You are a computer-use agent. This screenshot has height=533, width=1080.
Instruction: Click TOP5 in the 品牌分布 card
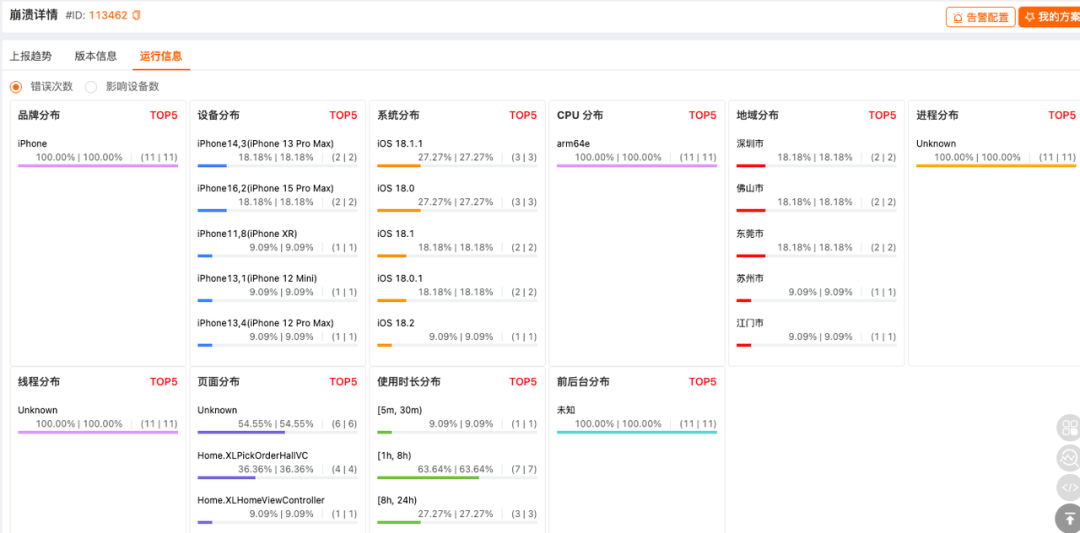point(164,116)
